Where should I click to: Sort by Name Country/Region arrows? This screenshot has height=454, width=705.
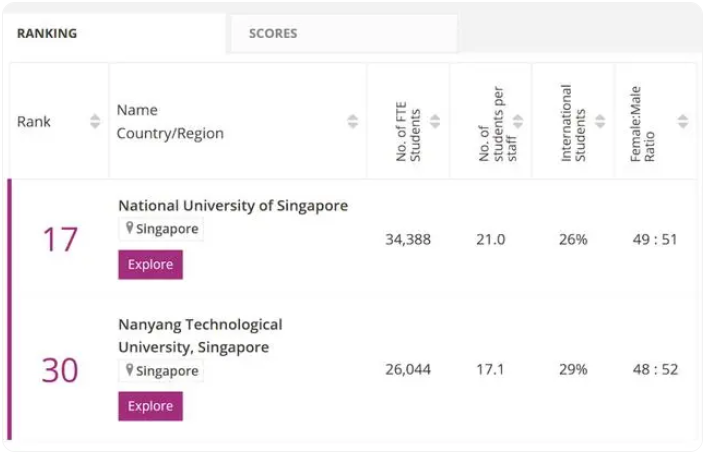click(353, 121)
